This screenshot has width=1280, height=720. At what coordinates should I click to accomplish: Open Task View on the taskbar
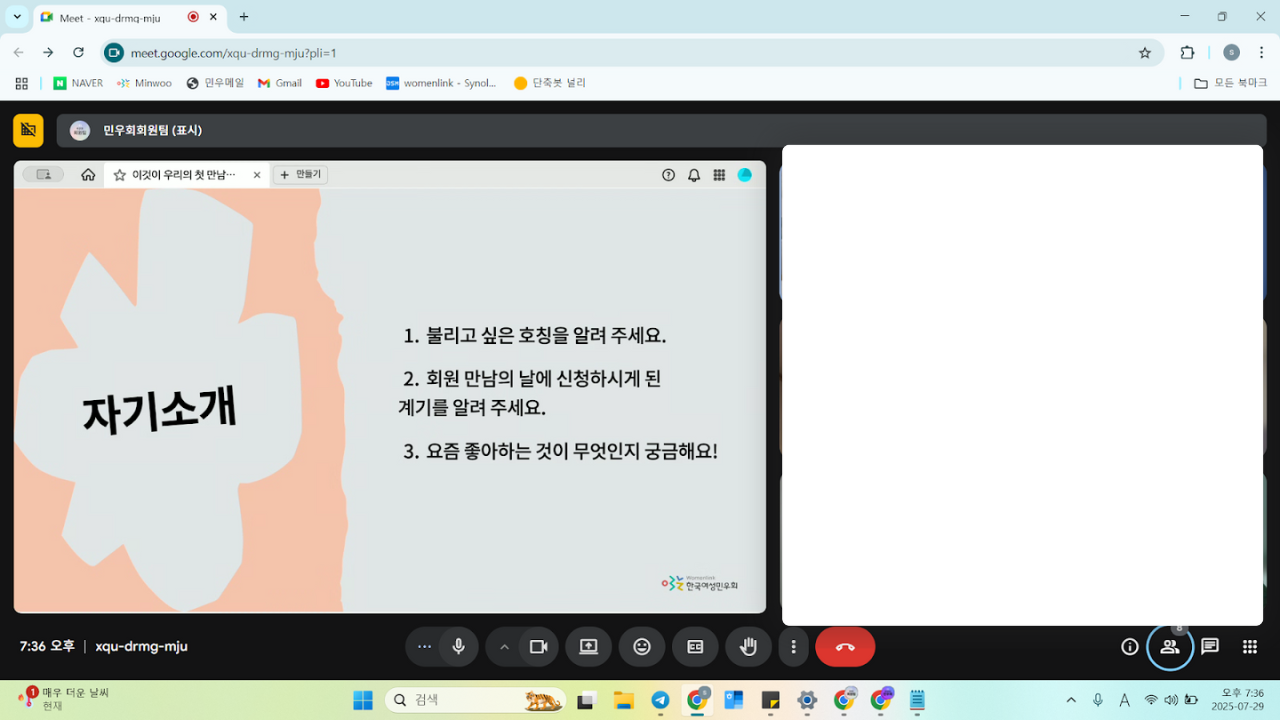point(587,700)
